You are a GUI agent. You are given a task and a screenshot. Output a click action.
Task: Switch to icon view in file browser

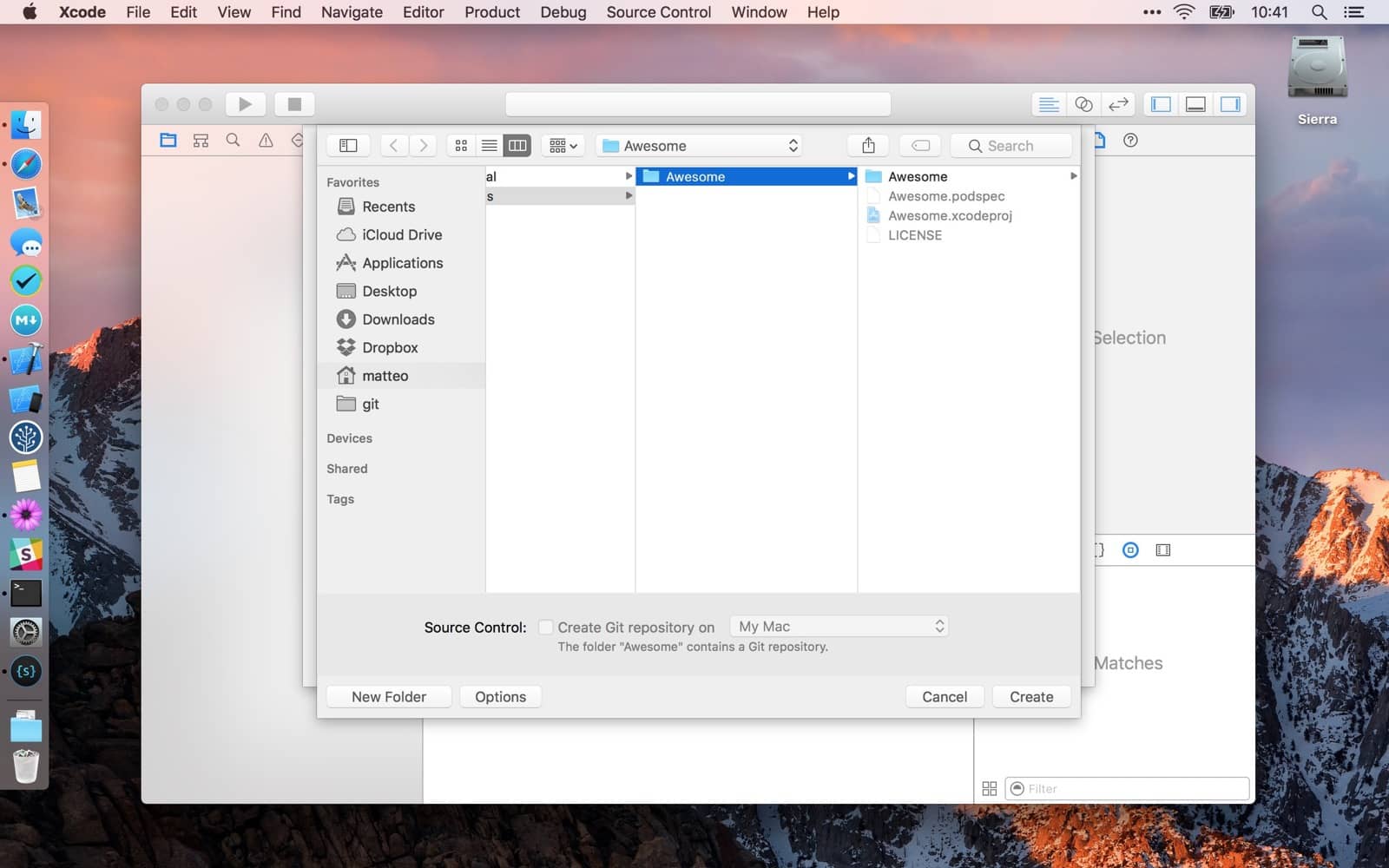tap(461, 146)
